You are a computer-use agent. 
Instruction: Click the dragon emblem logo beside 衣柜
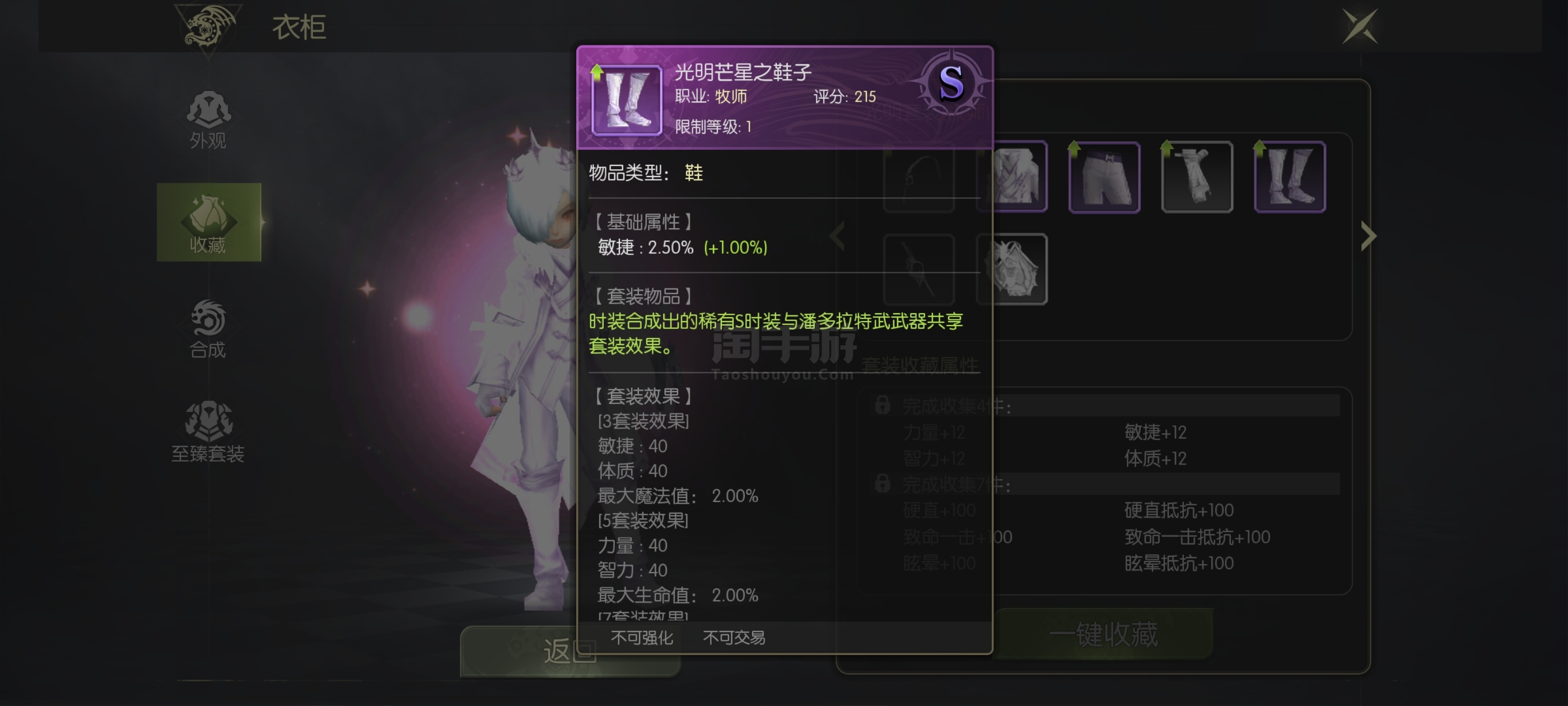(208, 27)
